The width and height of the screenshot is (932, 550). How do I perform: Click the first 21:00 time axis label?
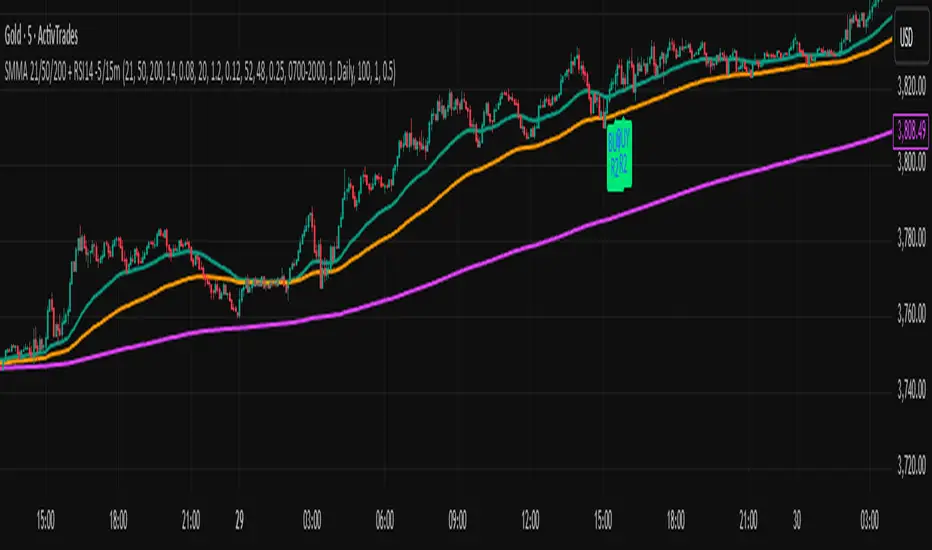(191, 521)
